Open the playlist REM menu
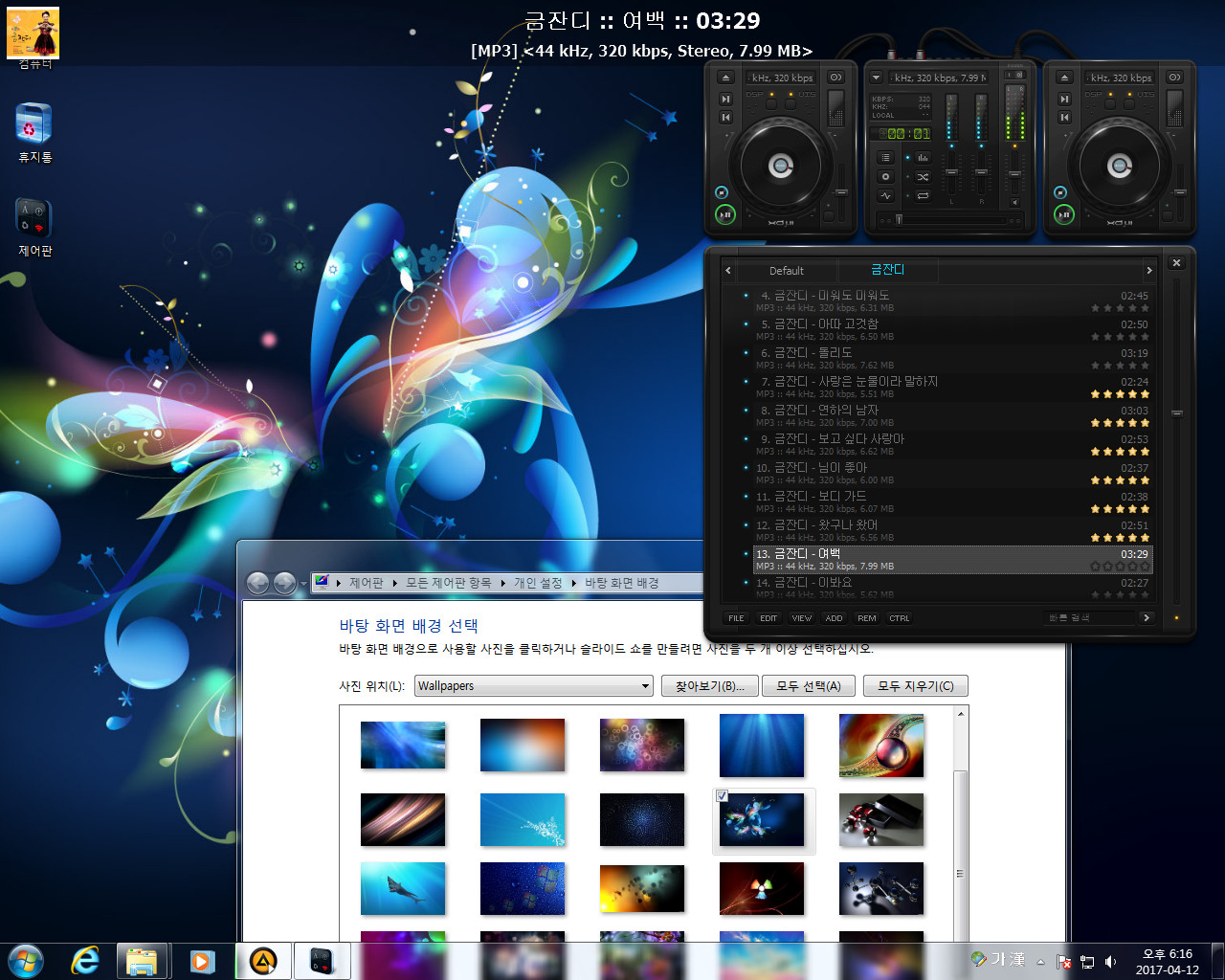The width and height of the screenshot is (1225, 980). (867, 618)
